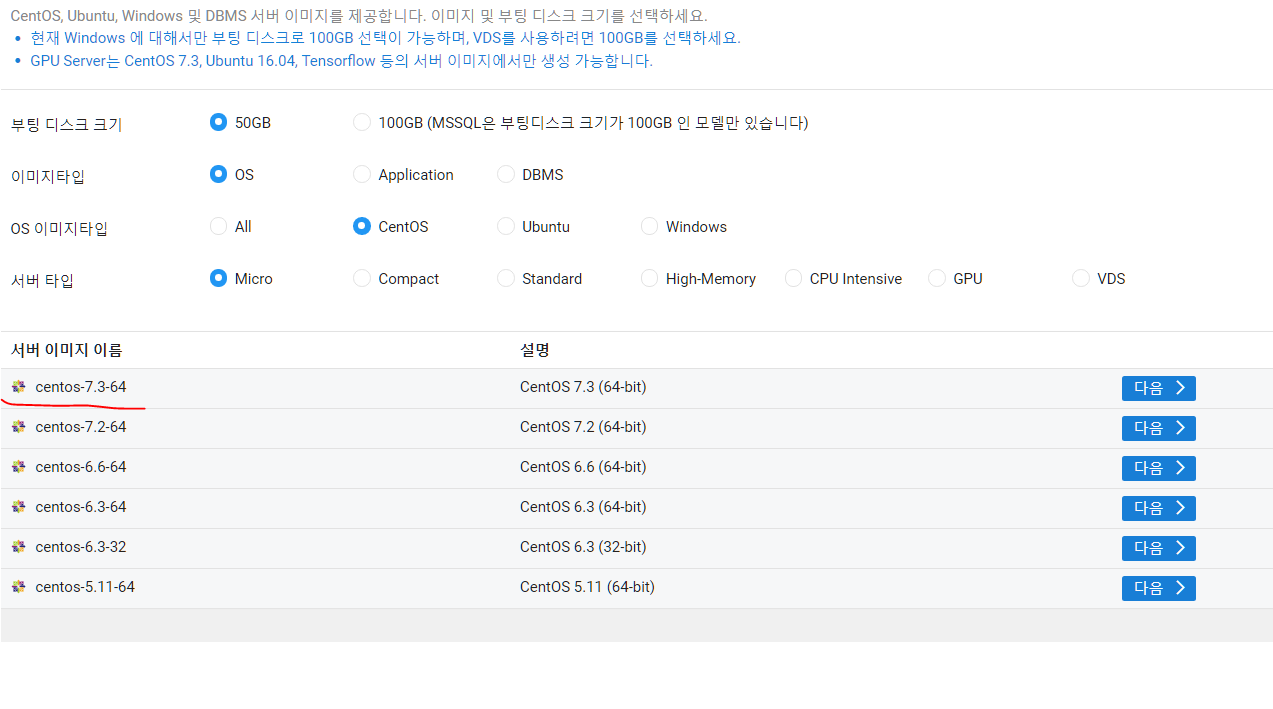Select the centos-5.11-64 image name
Viewport: 1273px width, 709px height.
(x=85, y=587)
